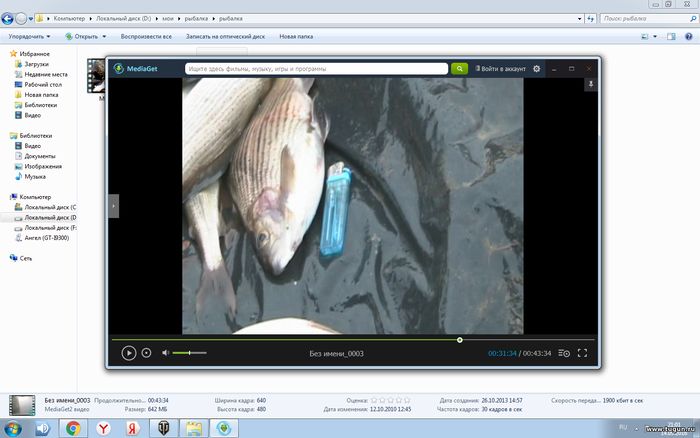
Task: Select 'Локальный диск (C' in navigation pane
Action: [45, 207]
